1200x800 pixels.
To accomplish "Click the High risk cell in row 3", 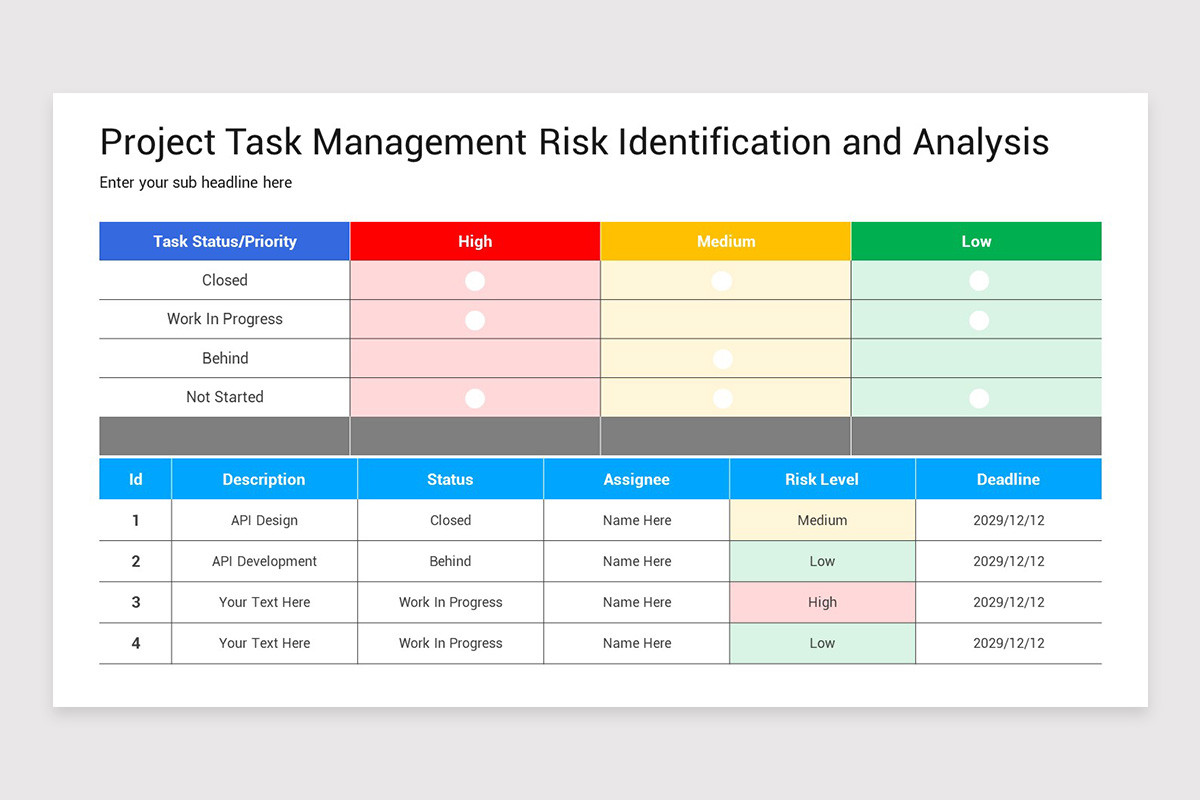I will [822, 602].
